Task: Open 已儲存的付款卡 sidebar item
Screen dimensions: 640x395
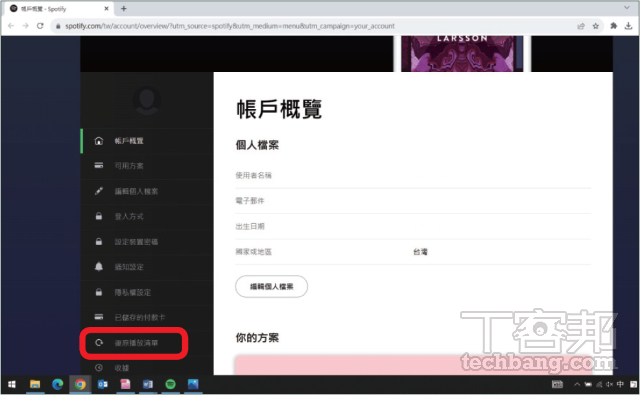Action: click(x=147, y=317)
